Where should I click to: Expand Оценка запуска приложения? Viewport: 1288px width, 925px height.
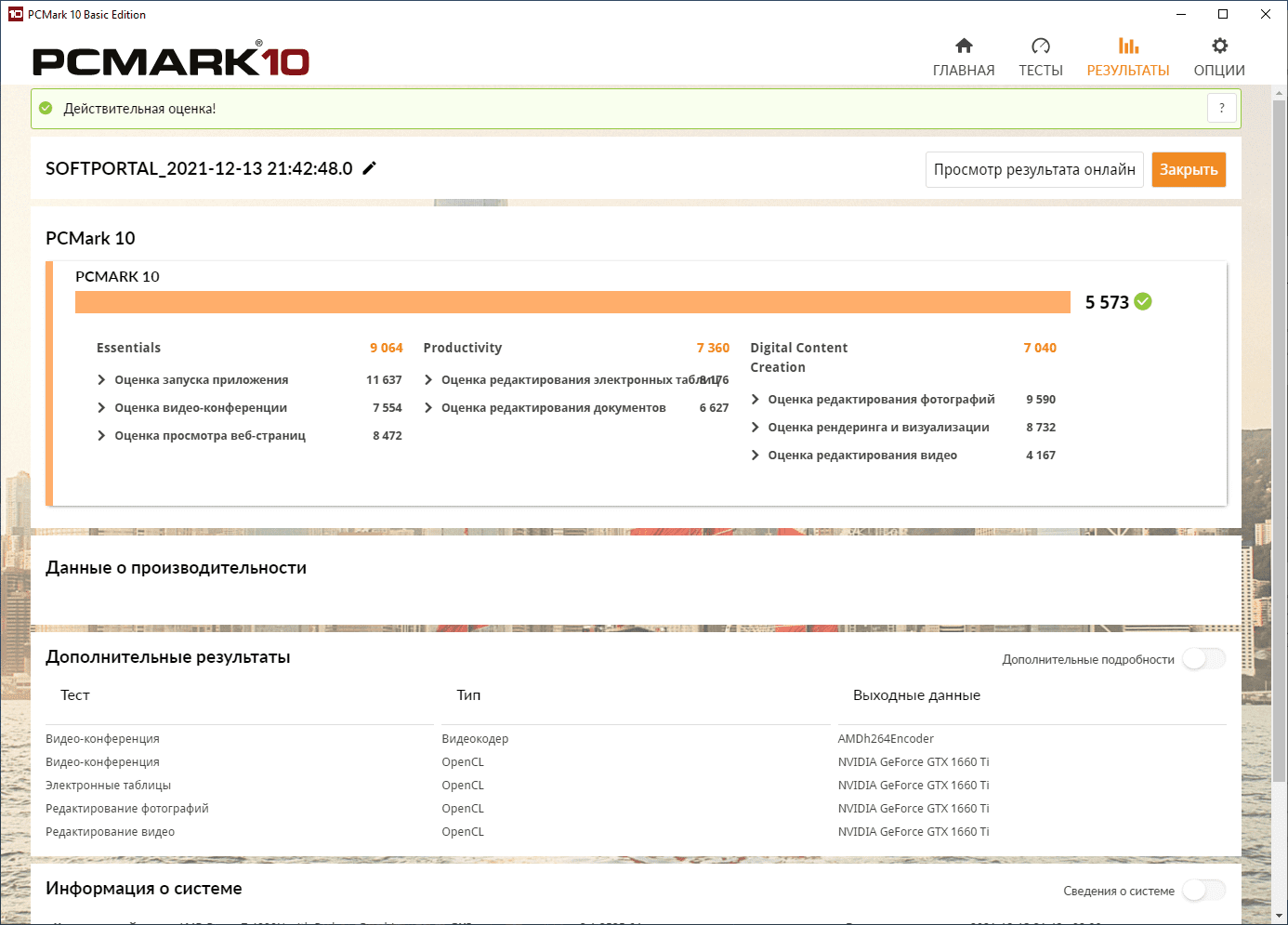pos(101,380)
